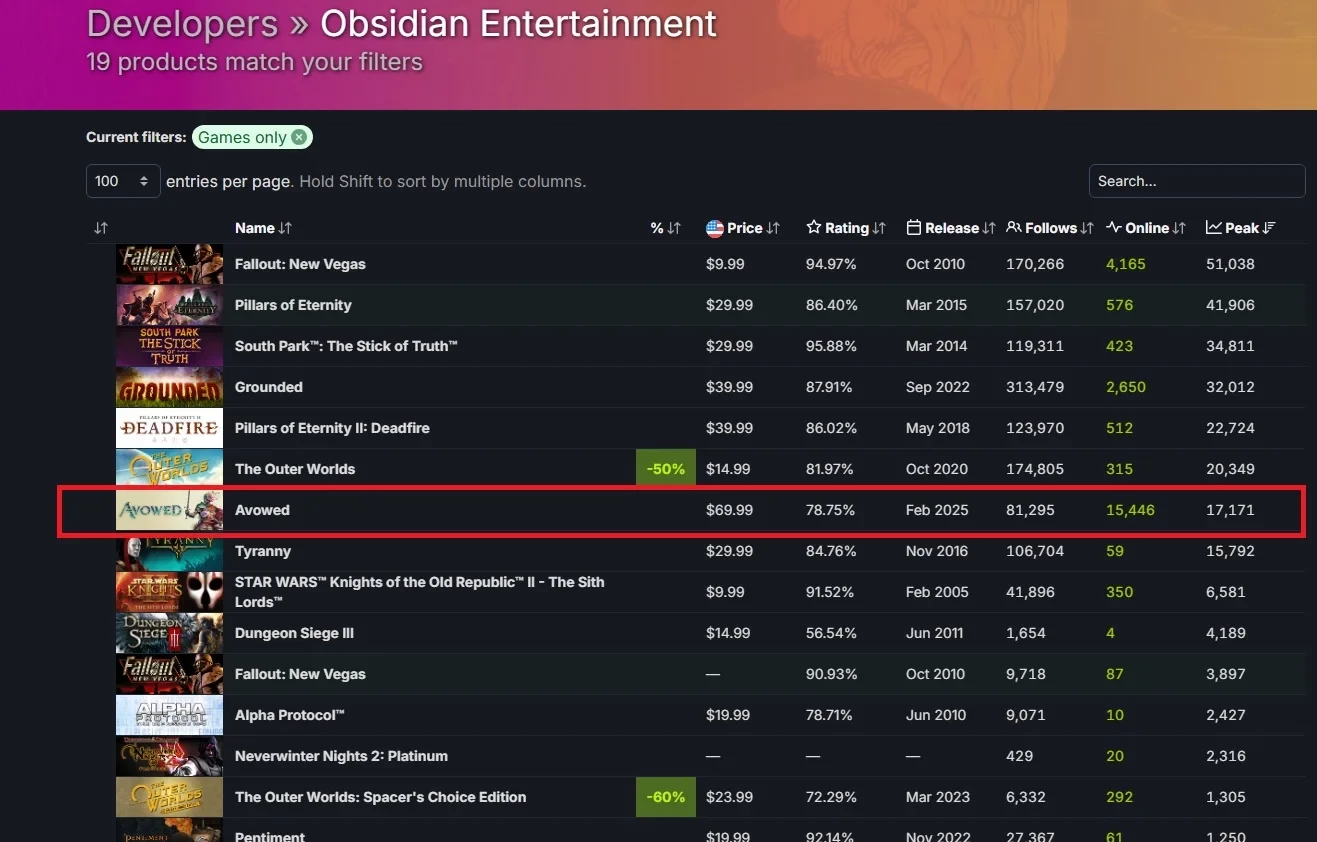Sort by Release calendar column header
Viewport: 1317px width, 842px height.
pos(950,228)
